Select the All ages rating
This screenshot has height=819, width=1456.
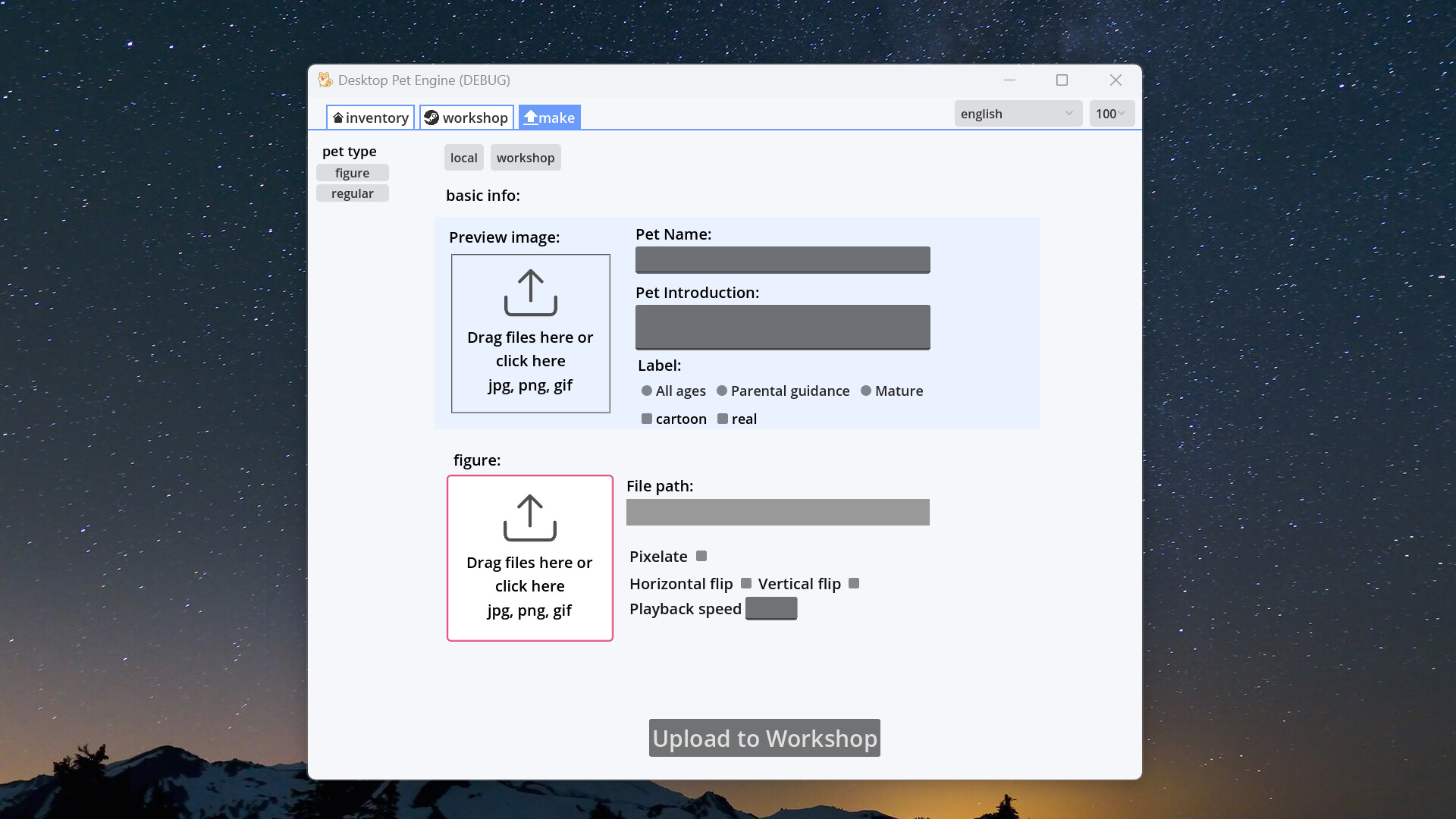pyautogui.click(x=646, y=391)
